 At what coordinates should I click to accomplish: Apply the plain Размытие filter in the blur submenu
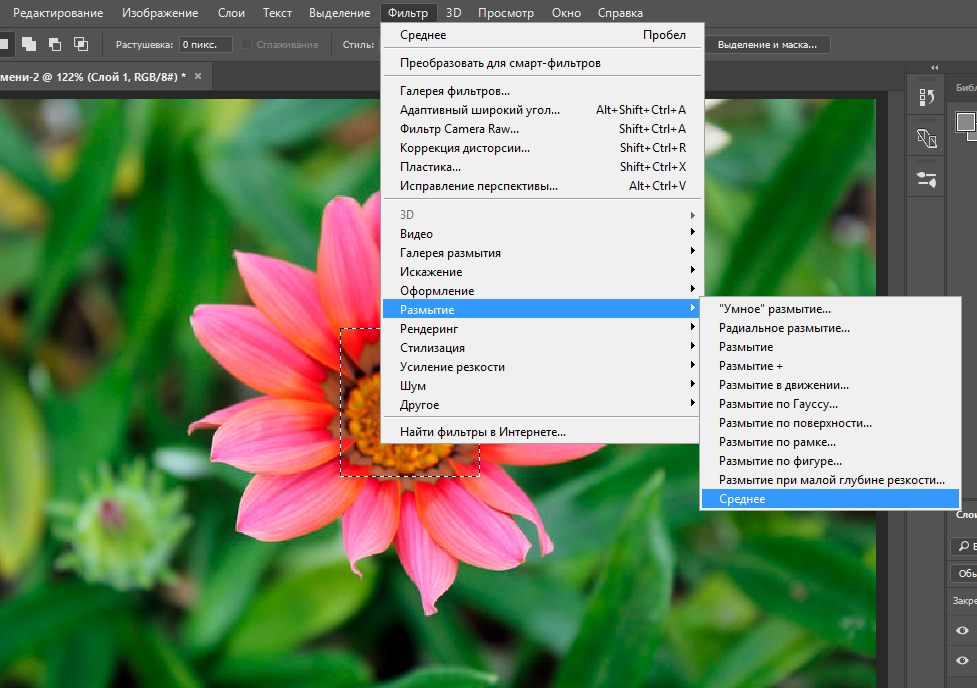tap(830, 347)
